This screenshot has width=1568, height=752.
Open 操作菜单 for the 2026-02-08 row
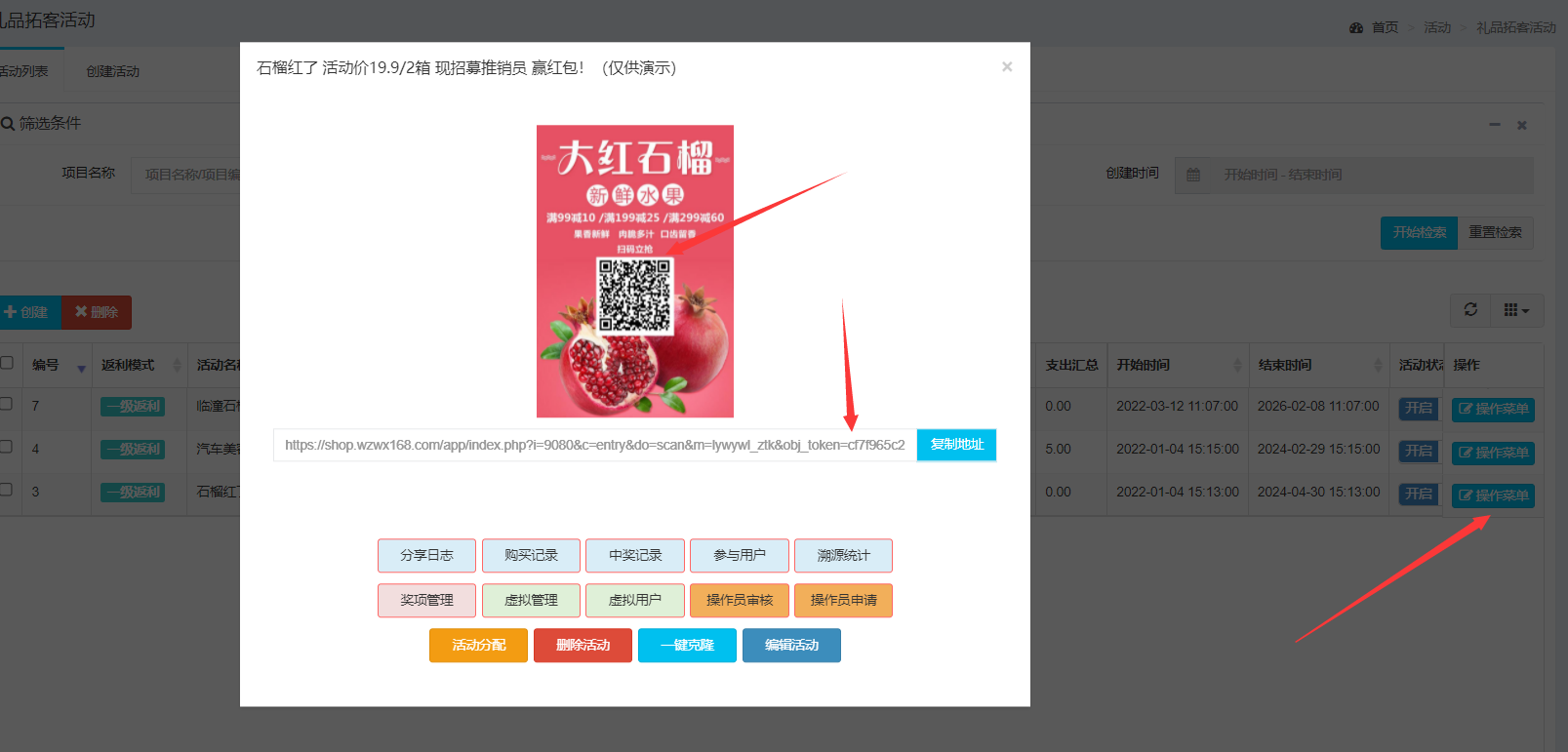1493,410
